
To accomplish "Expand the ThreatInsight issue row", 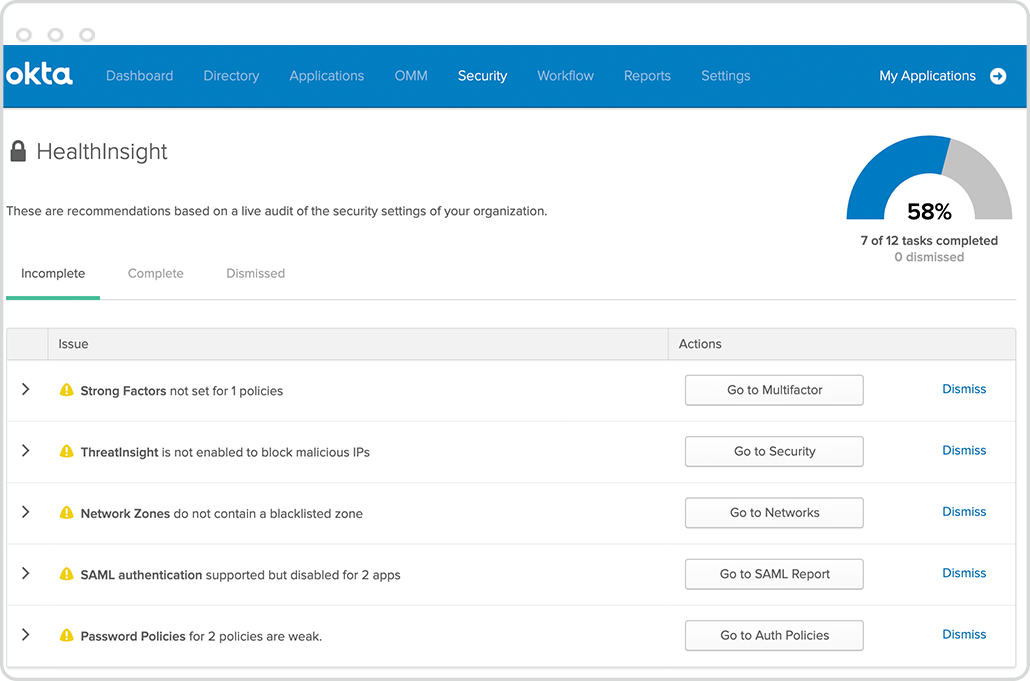I will click(x=26, y=451).
